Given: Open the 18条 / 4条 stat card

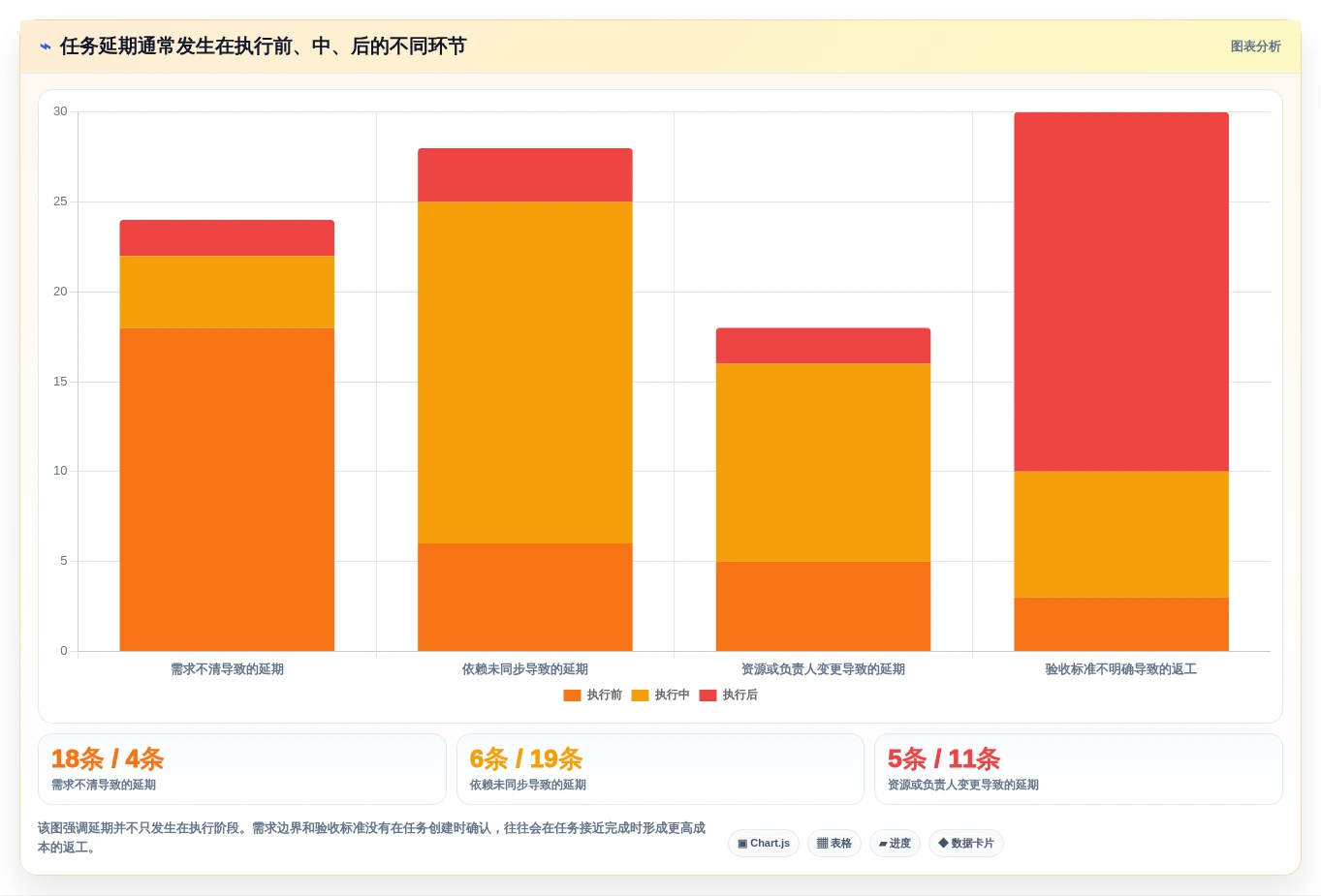Looking at the screenshot, I should [242, 769].
